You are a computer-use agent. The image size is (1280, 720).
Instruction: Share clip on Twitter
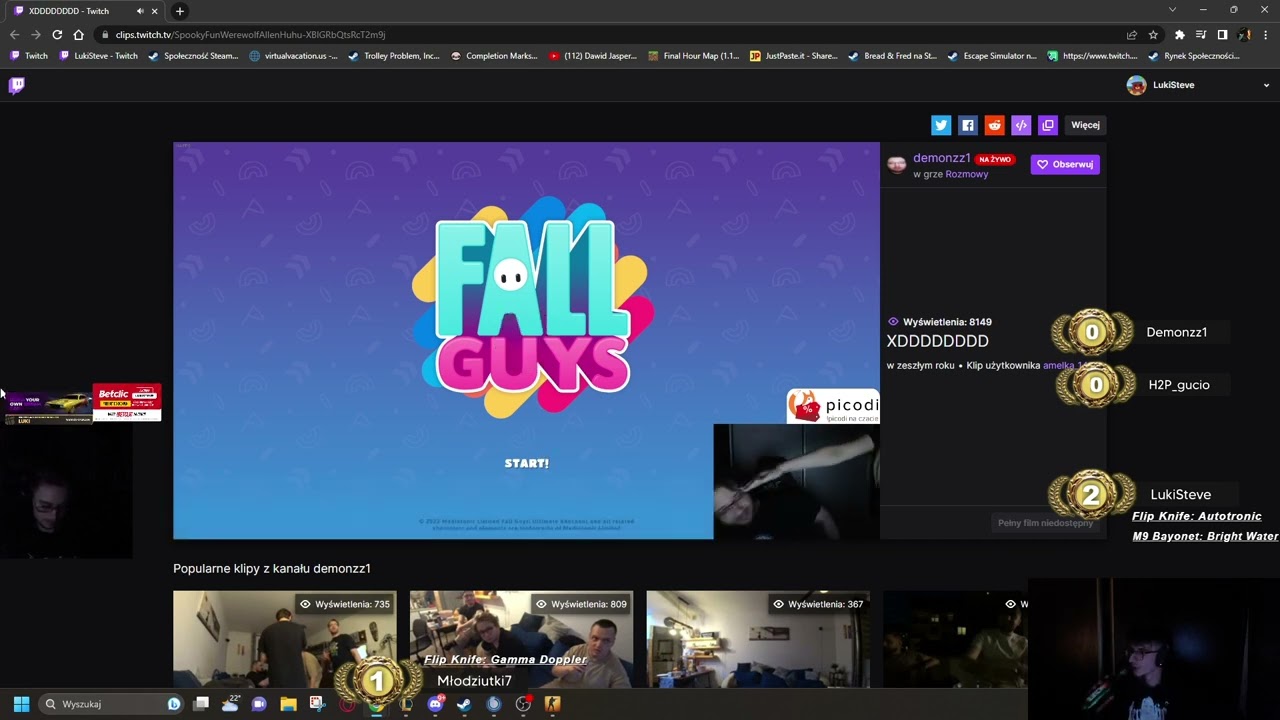tap(941, 125)
